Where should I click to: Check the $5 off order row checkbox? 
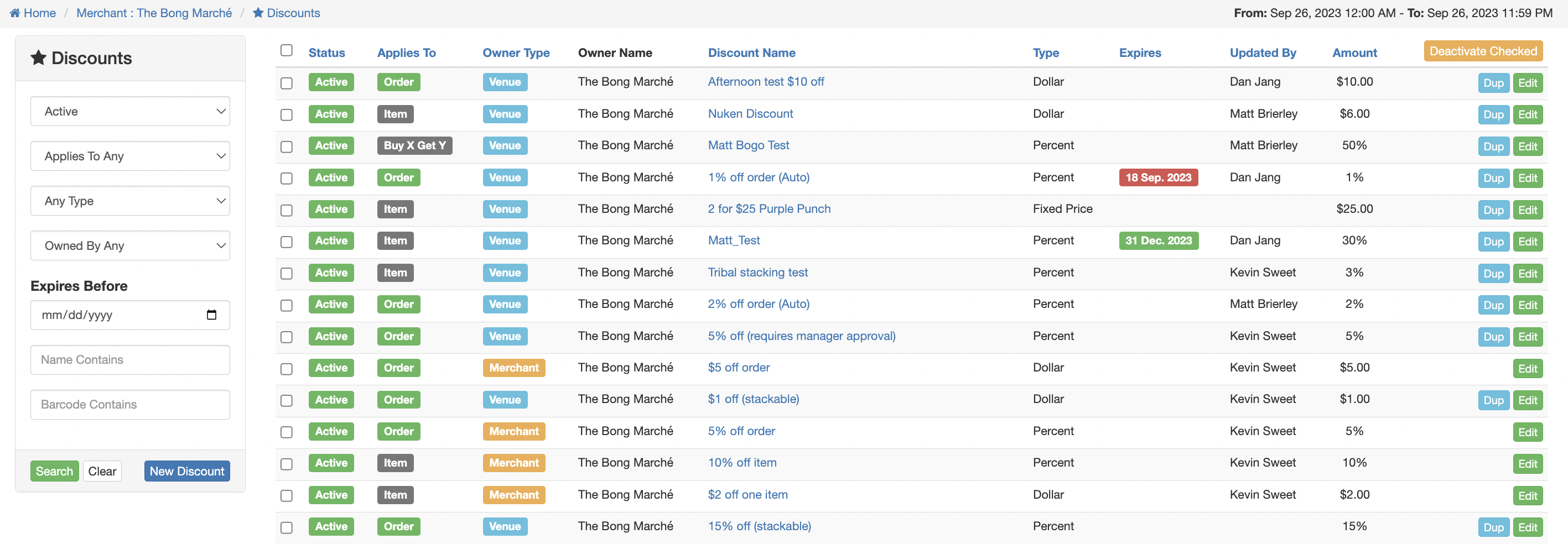point(286,369)
